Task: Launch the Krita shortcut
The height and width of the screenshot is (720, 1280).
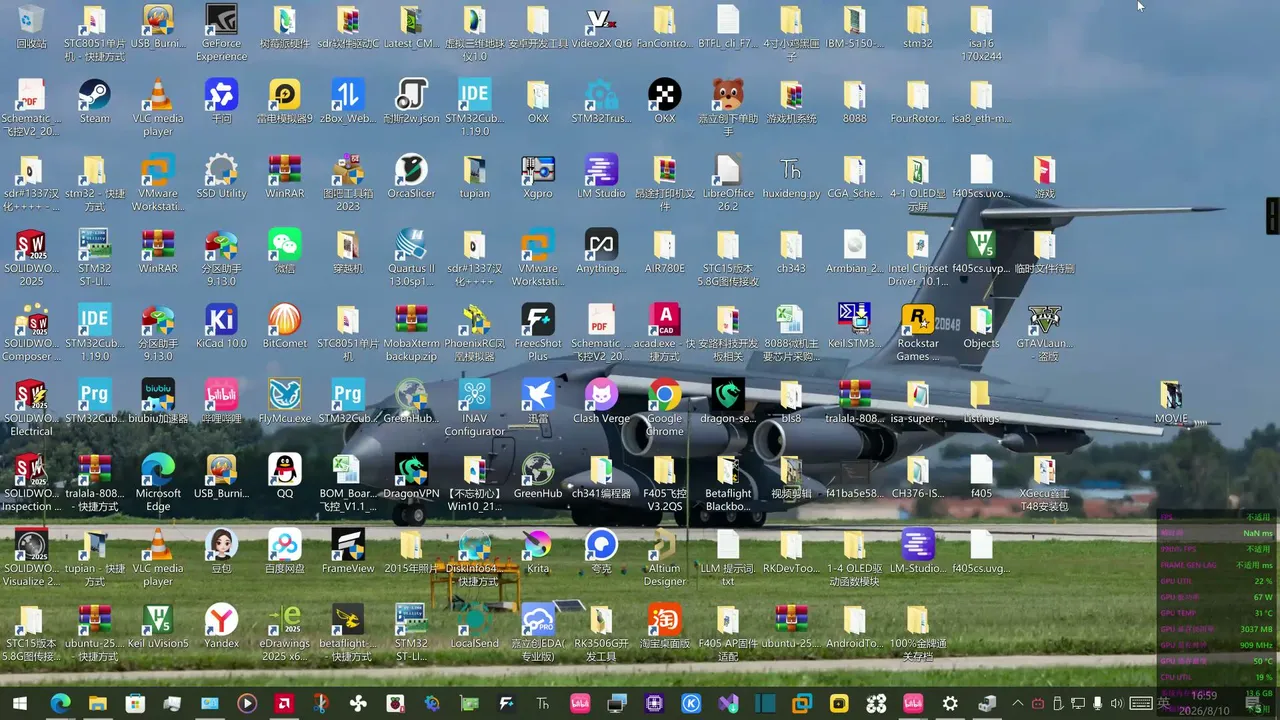Action: click(x=538, y=552)
